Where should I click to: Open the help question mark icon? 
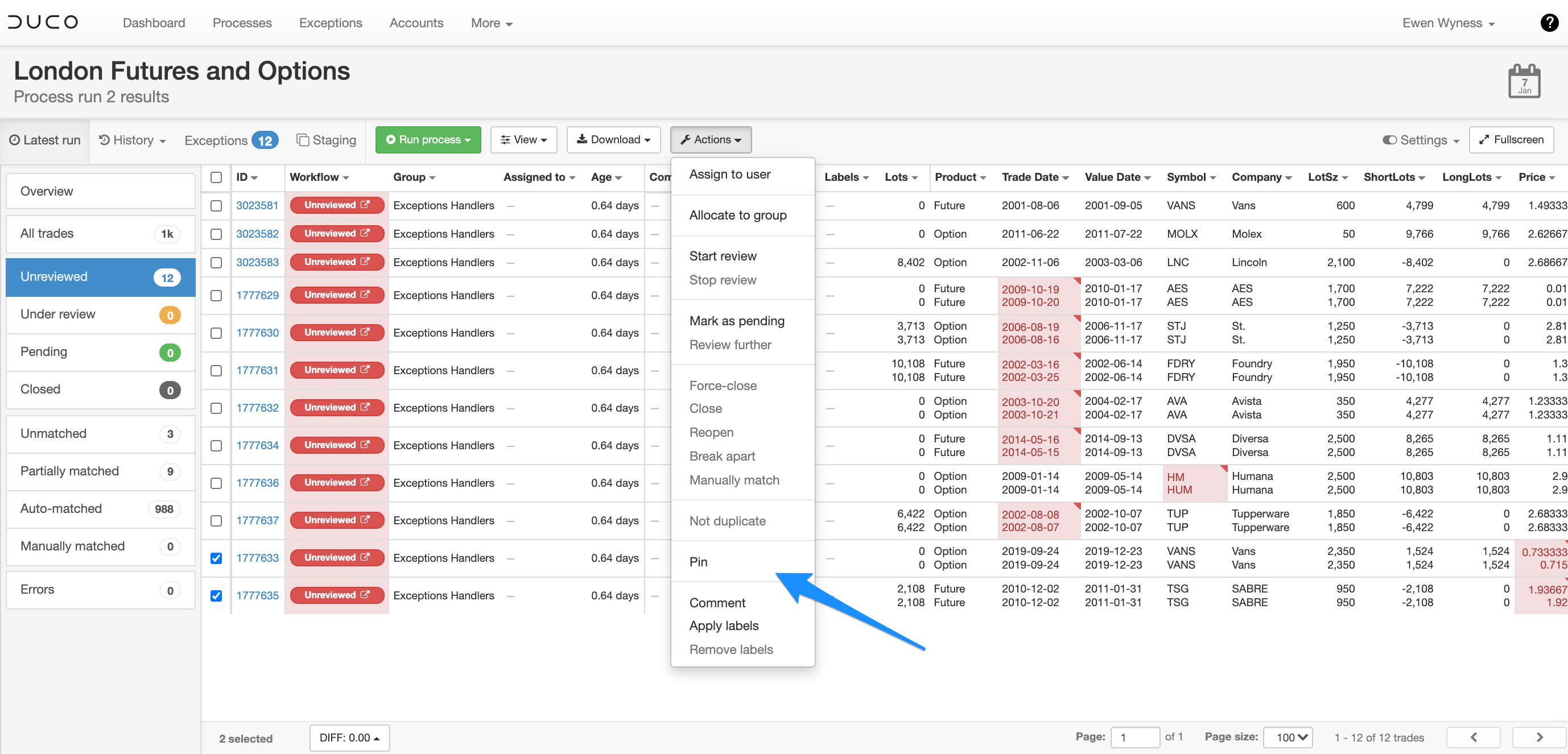[x=1549, y=23]
